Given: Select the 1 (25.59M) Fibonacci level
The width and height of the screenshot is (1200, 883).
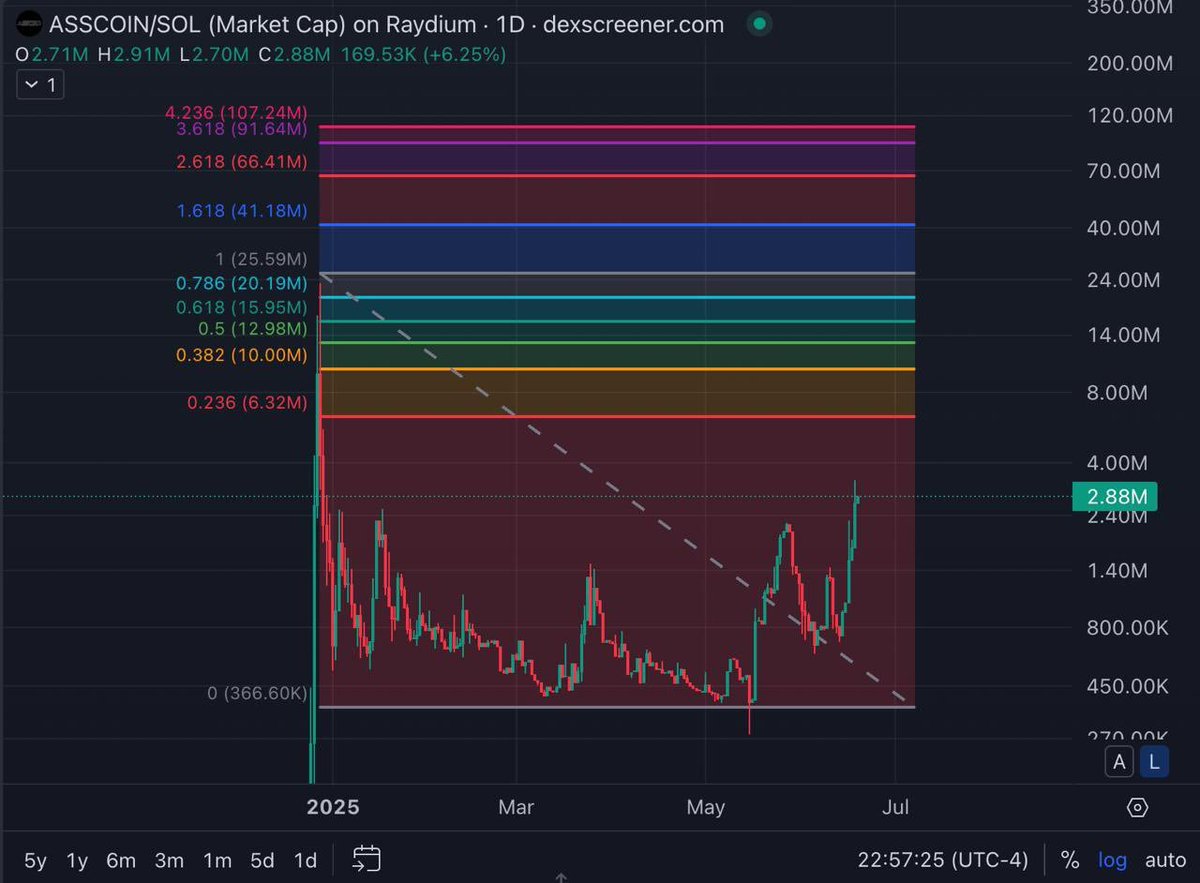Looking at the screenshot, I should [260, 260].
